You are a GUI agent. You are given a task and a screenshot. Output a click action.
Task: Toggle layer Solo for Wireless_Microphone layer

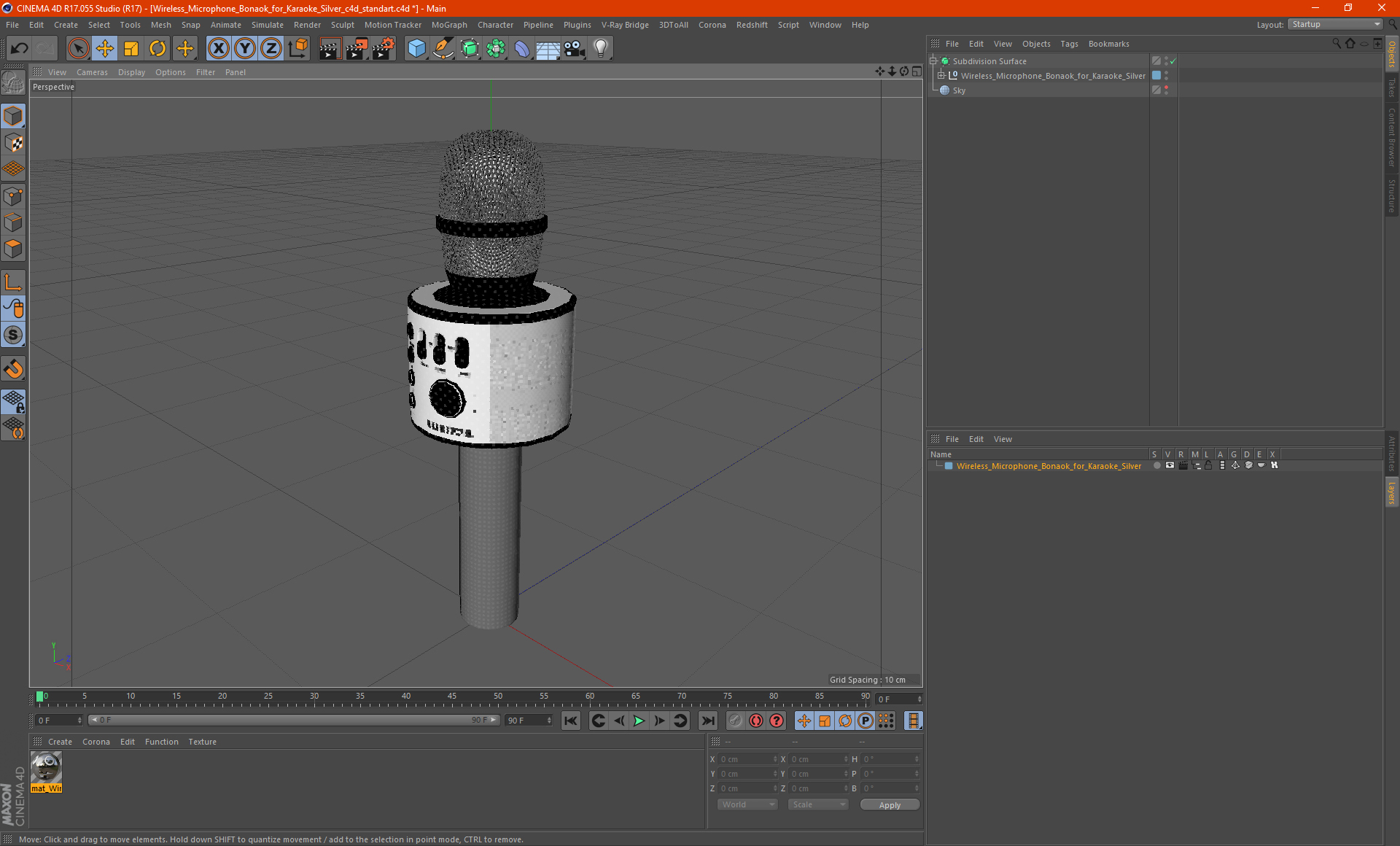pos(1156,465)
